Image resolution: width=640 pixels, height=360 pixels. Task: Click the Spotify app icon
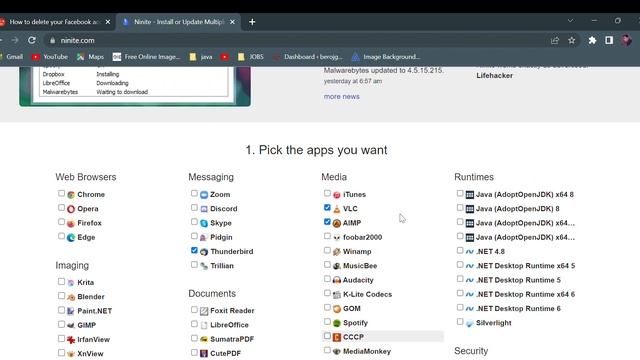(337, 323)
